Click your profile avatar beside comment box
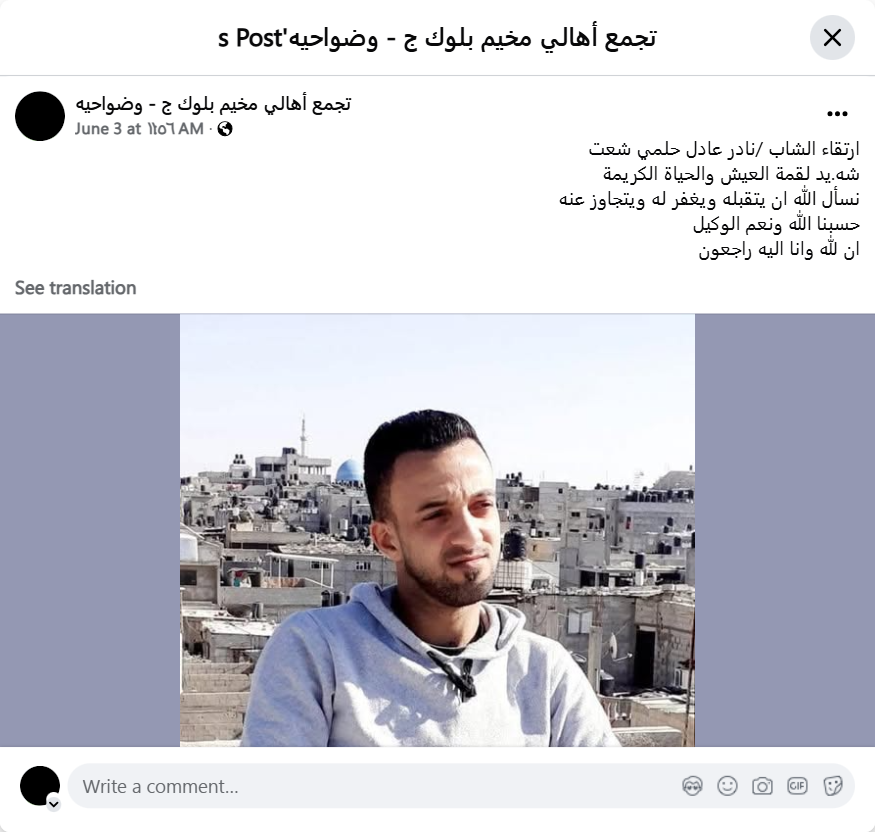The height and width of the screenshot is (832, 875). 40,786
